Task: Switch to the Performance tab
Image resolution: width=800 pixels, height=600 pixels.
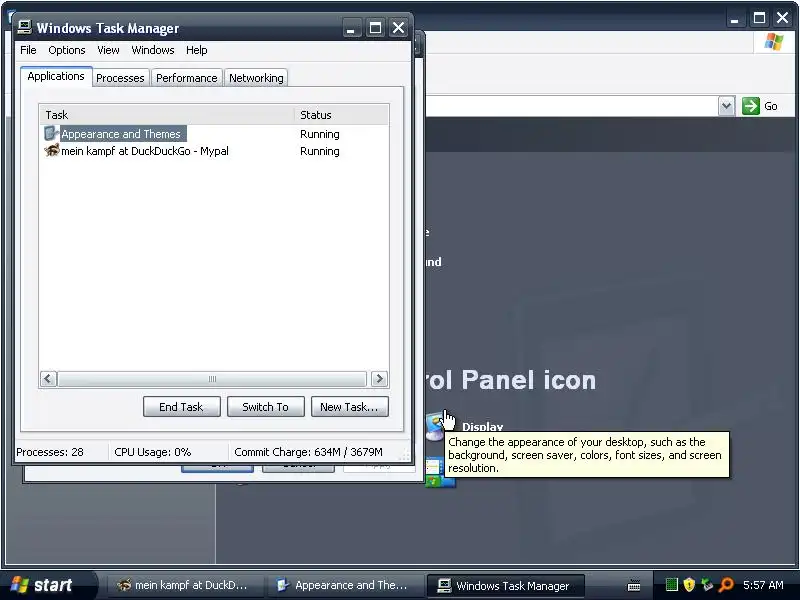Action: point(187,78)
